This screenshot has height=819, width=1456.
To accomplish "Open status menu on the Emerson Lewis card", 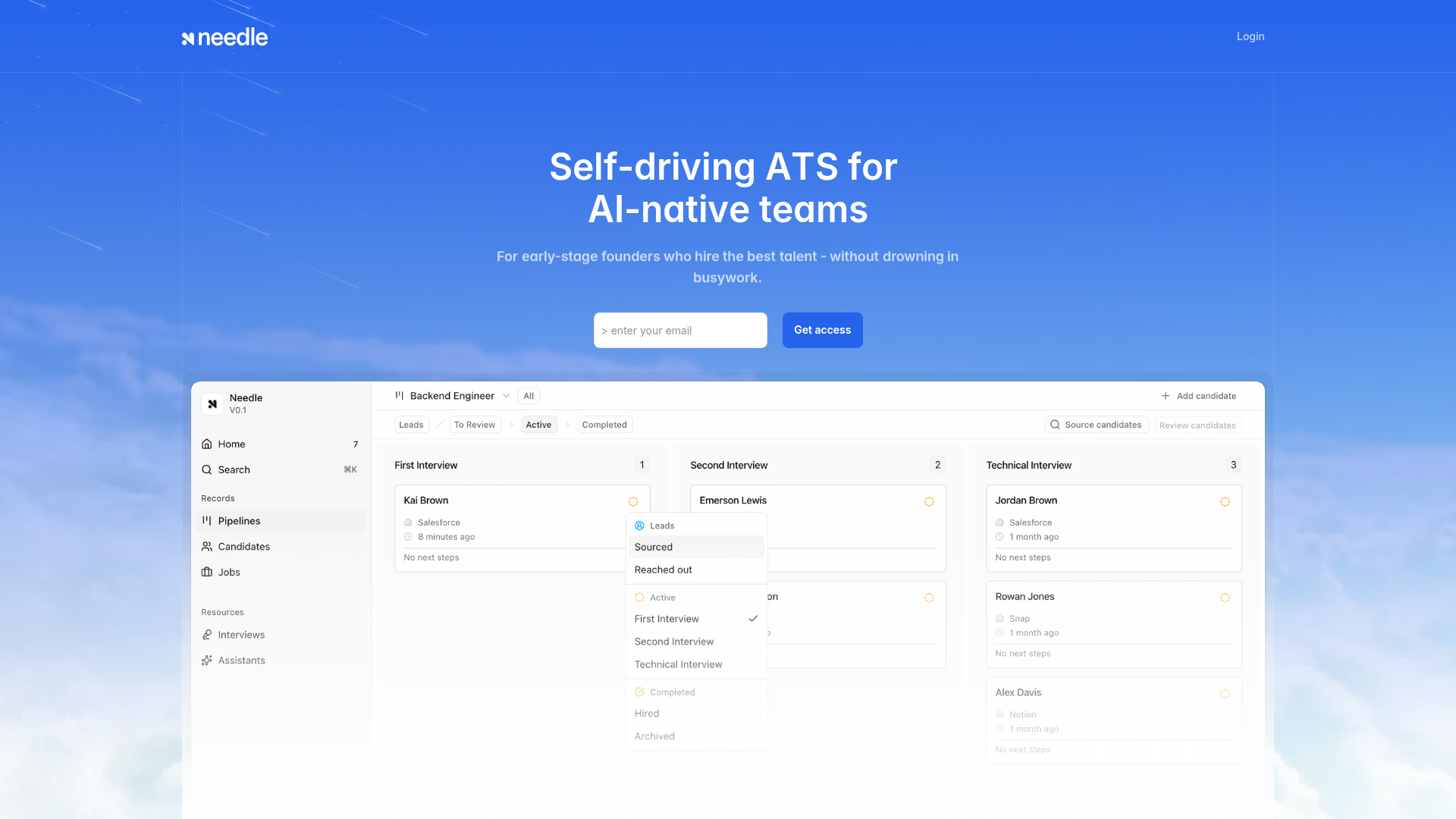I will tap(929, 502).
